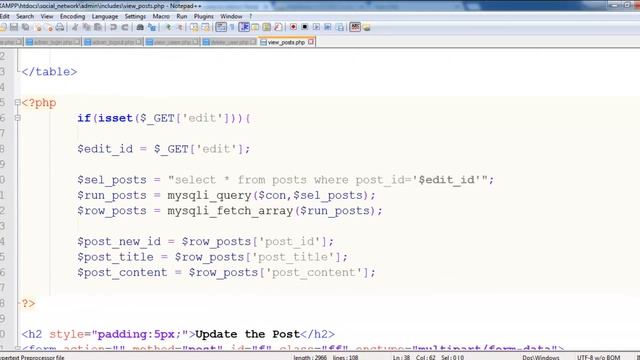Switch to the tab immediately left of view_posts.php

pyautogui.click(x=229, y=42)
